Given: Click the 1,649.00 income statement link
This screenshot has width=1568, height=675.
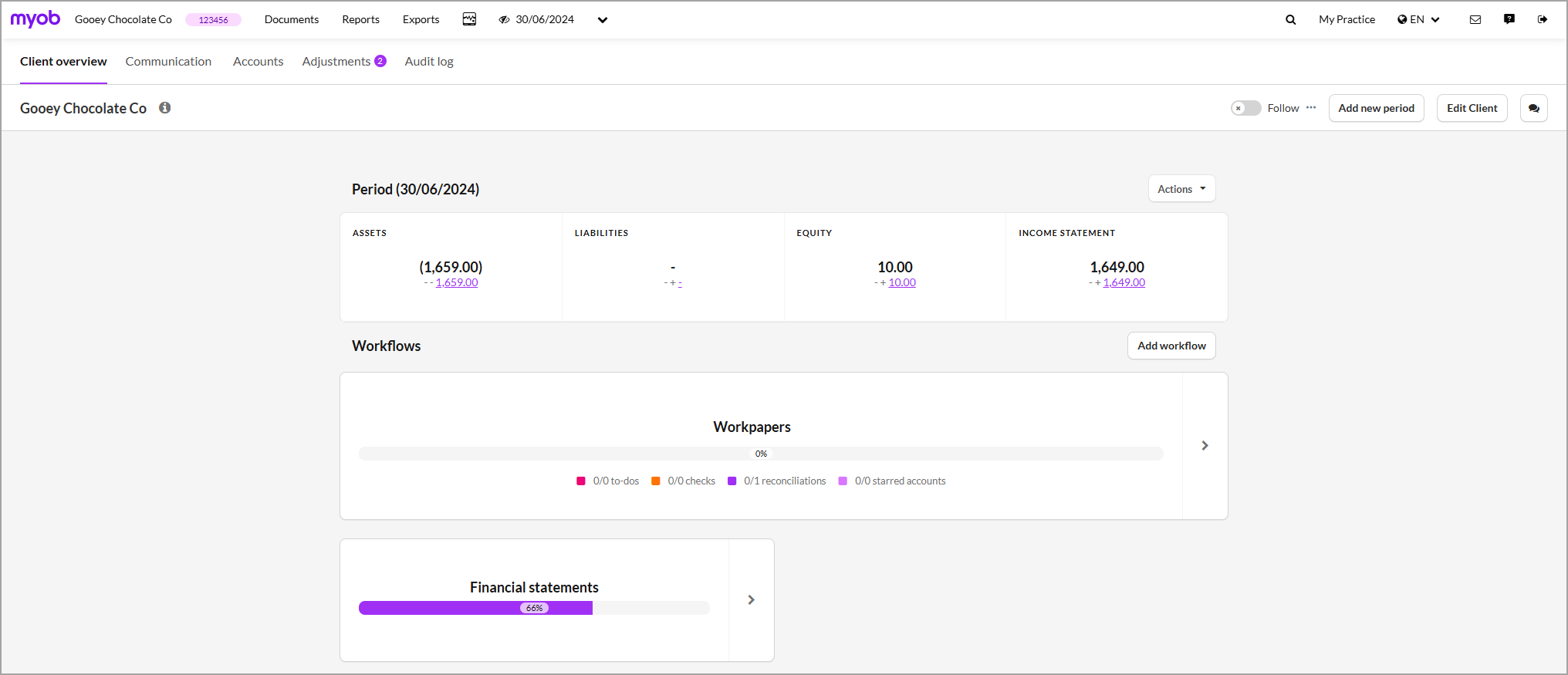Looking at the screenshot, I should pos(1124,283).
